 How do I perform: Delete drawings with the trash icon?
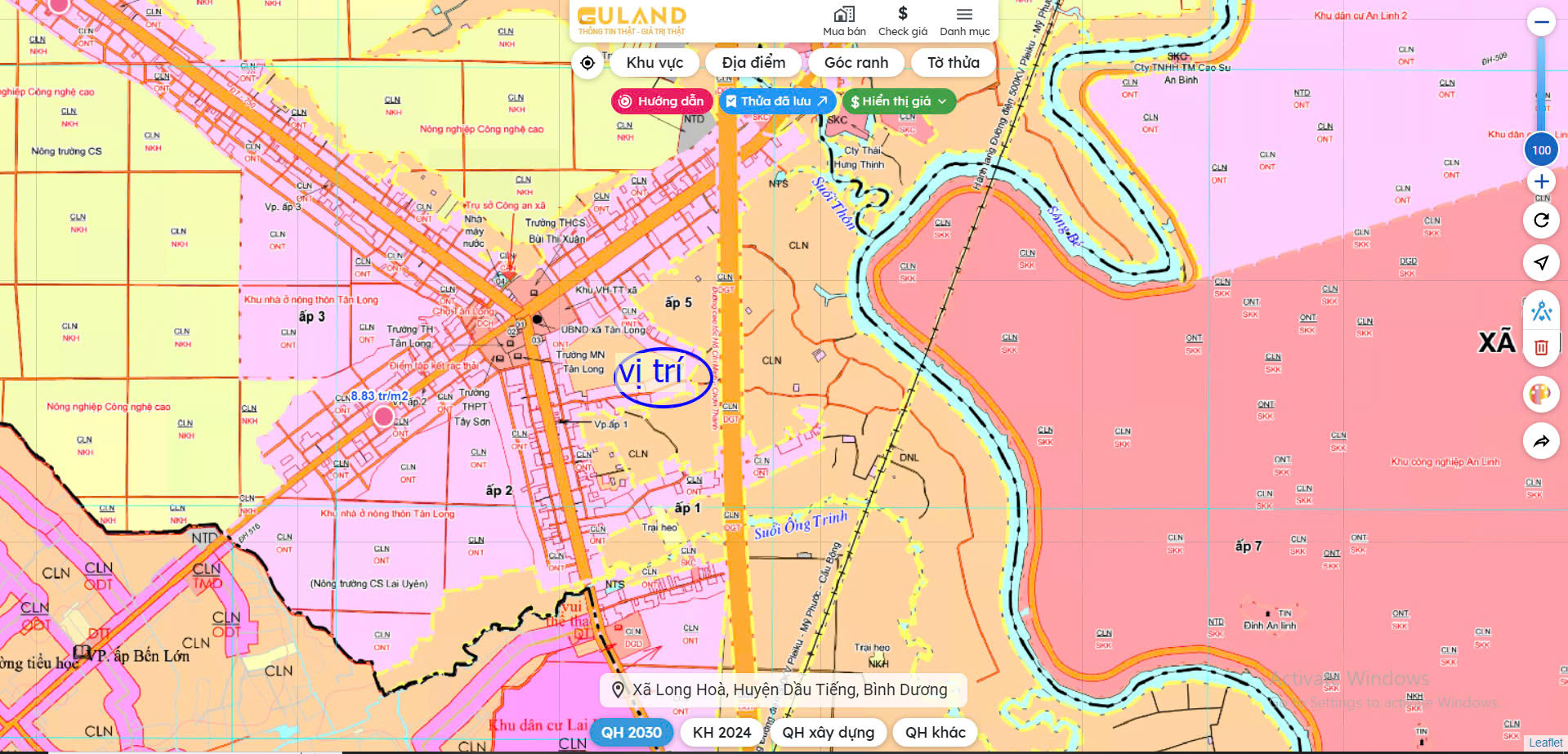1541,347
